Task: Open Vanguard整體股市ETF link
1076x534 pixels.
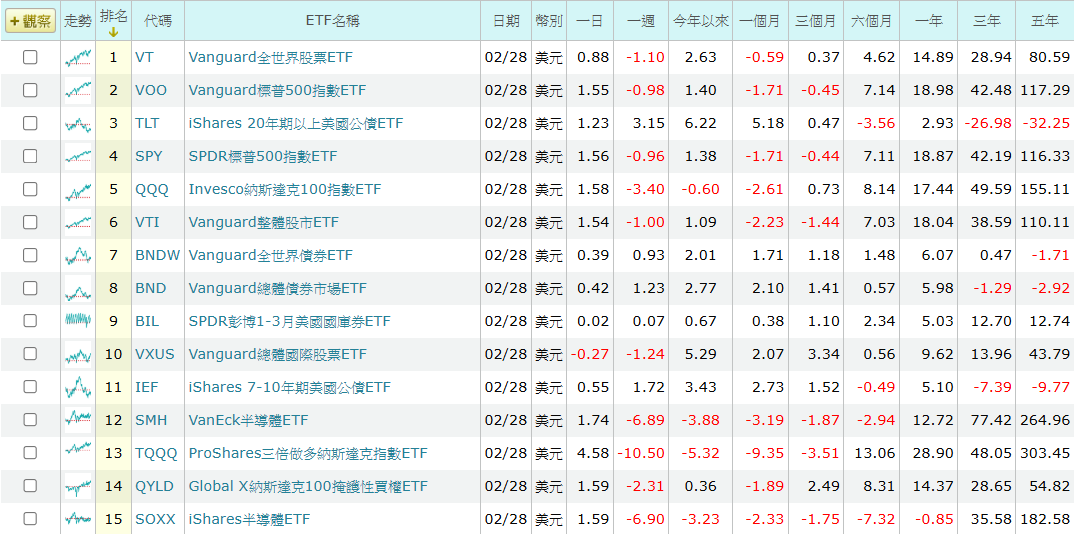Action: (264, 222)
